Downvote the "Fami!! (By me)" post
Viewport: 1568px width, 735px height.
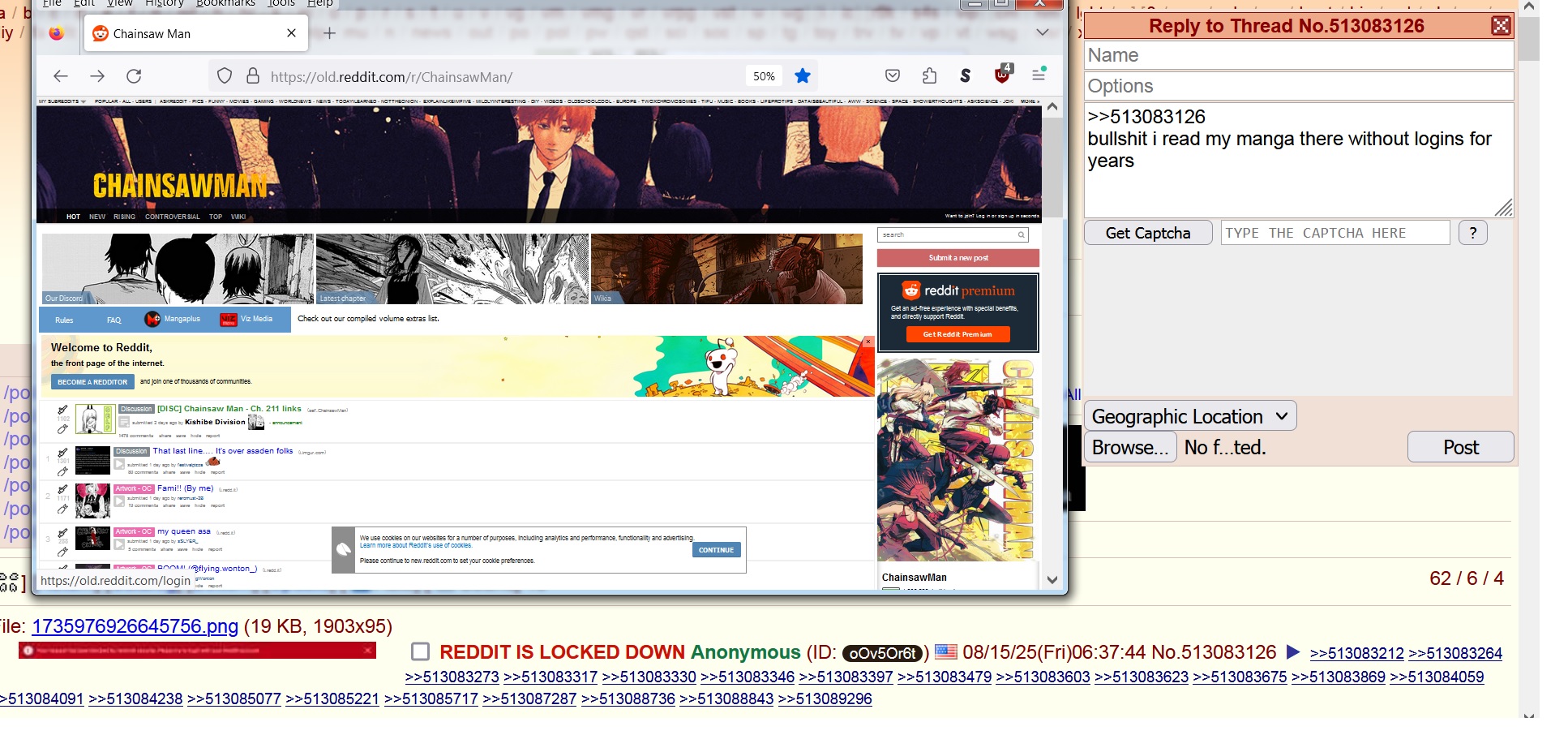[62, 509]
